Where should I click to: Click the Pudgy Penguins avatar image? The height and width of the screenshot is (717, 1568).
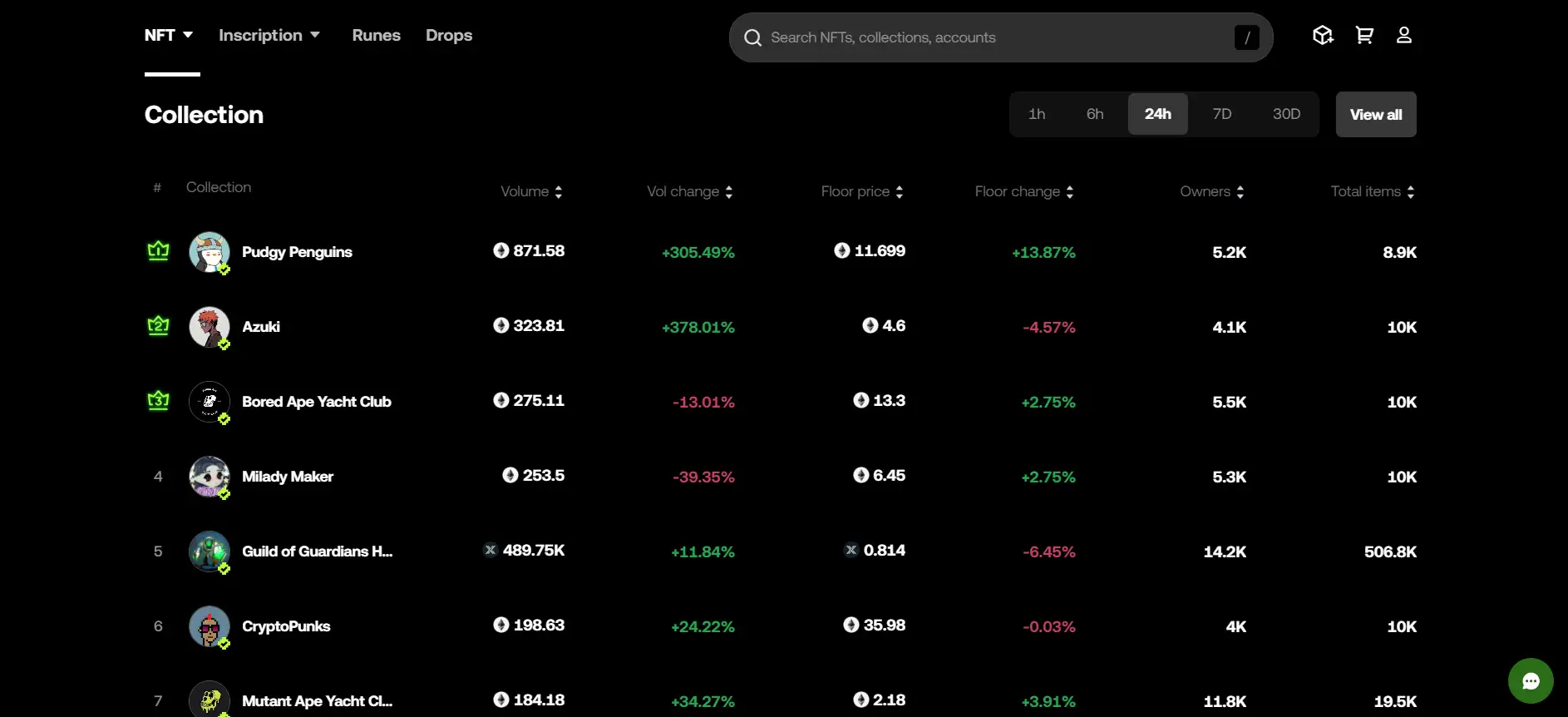[209, 252]
